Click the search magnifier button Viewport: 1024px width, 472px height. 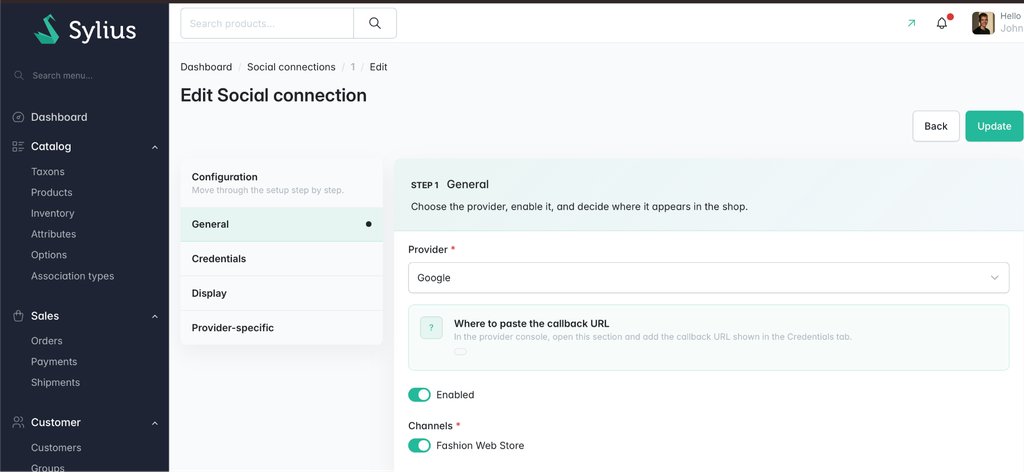375,24
